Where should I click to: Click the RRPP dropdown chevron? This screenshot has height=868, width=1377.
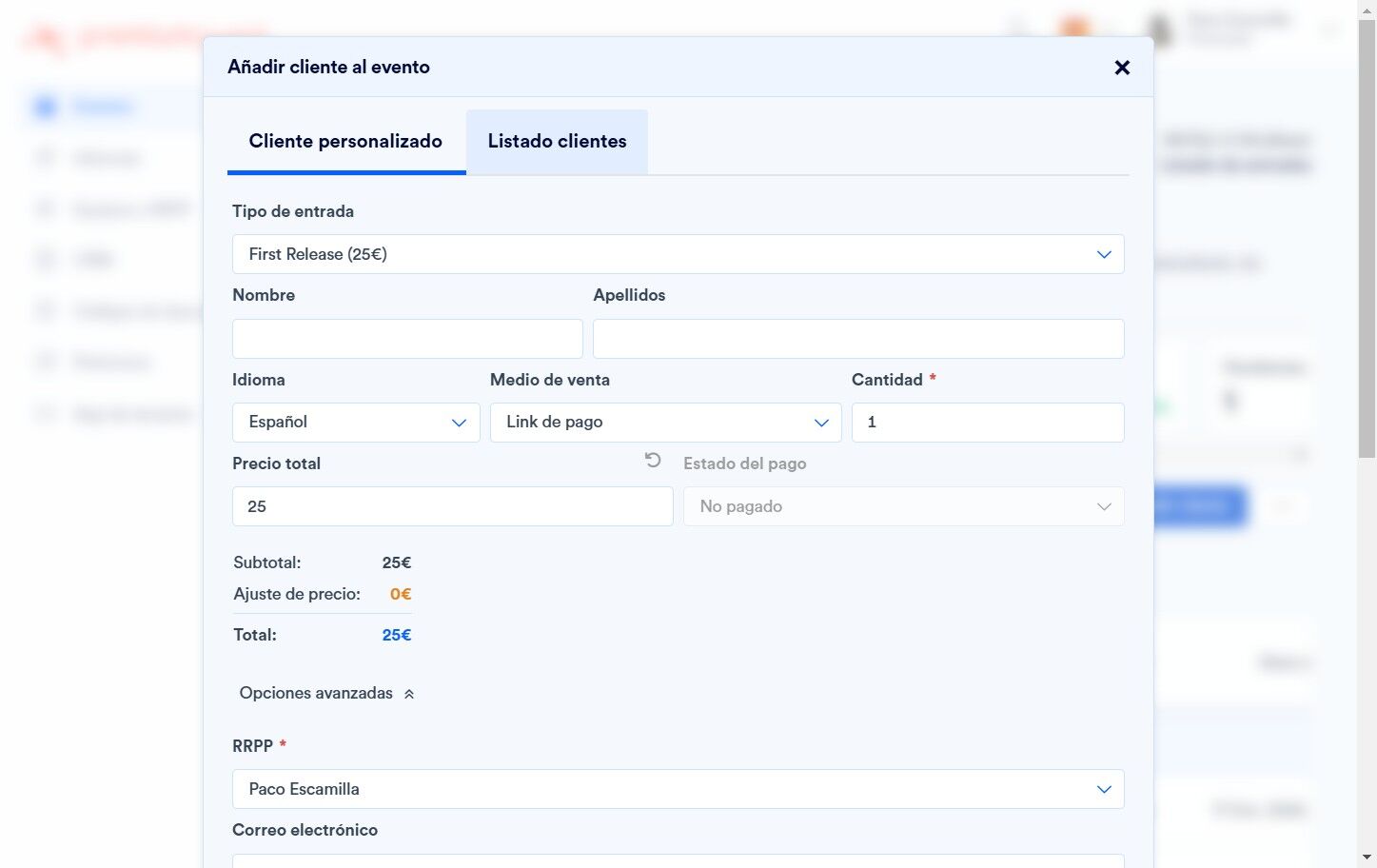tap(1104, 789)
